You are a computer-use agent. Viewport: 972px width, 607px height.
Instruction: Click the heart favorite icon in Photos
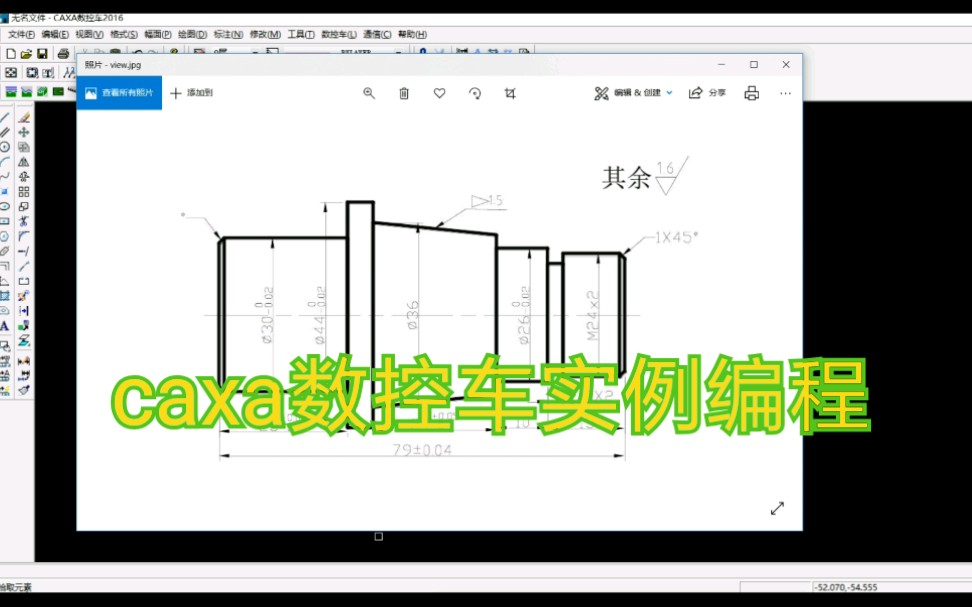pos(440,93)
